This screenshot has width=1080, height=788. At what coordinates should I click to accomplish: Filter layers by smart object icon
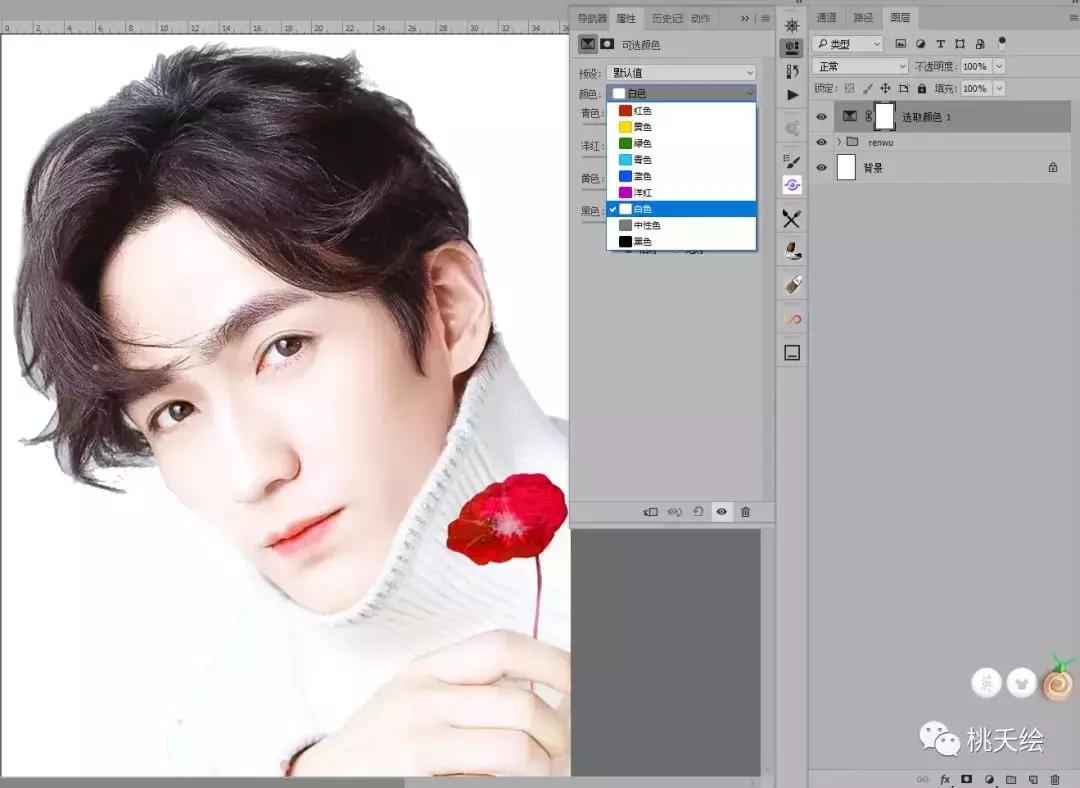(x=980, y=44)
